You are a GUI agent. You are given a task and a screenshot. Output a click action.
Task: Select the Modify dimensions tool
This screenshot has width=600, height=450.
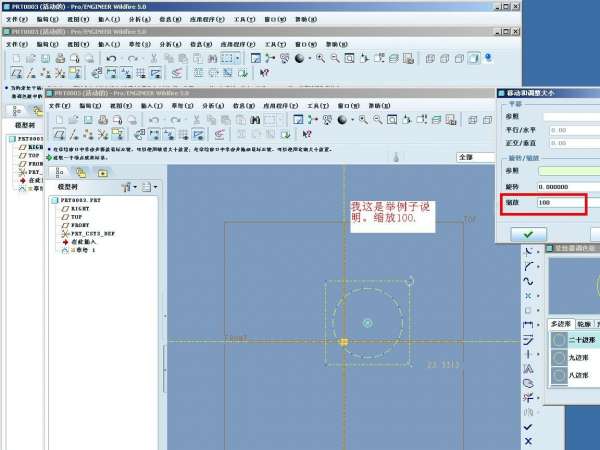click(528, 339)
